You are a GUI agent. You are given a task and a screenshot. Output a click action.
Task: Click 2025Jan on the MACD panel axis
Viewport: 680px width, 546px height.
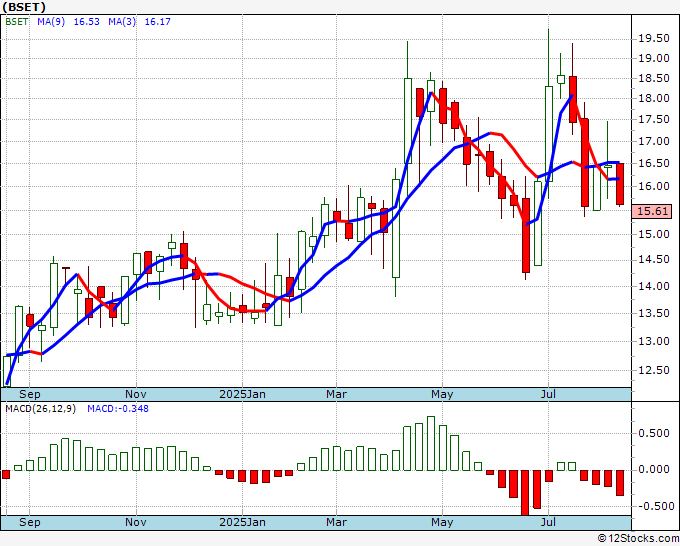(x=242, y=522)
